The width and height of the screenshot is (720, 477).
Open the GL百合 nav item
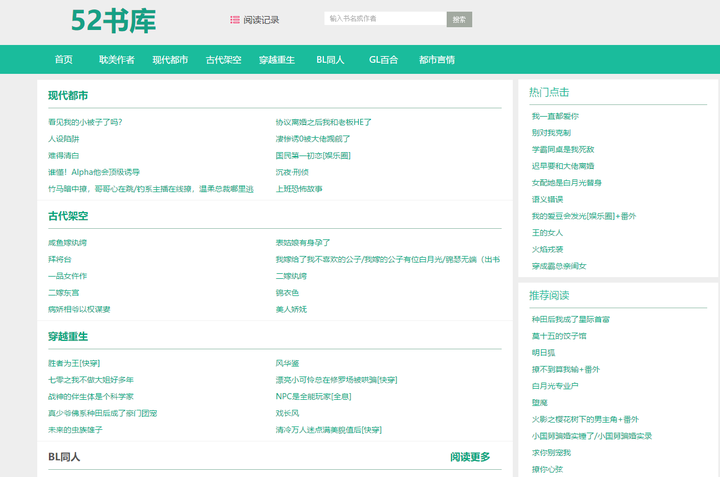383,60
